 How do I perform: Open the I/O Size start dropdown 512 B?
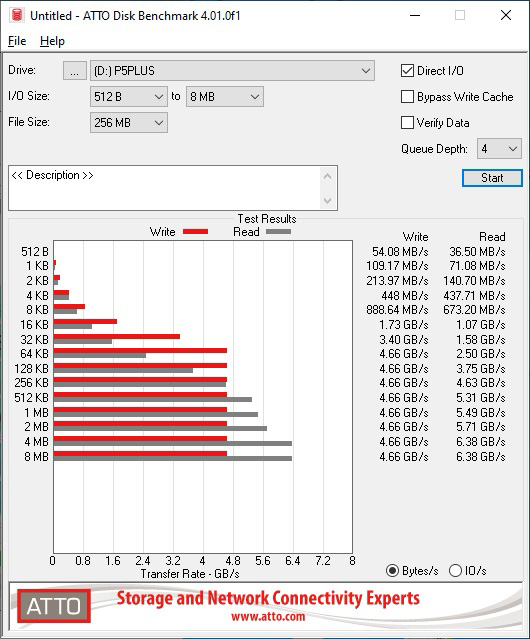coord(129,97)
